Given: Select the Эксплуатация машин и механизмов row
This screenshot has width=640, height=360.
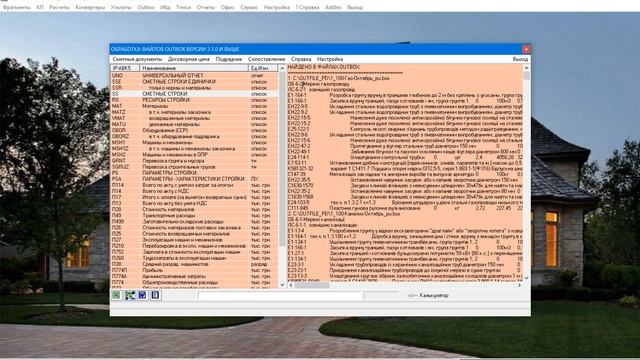Looking at the screenshot, I should (x=194, y=240).
